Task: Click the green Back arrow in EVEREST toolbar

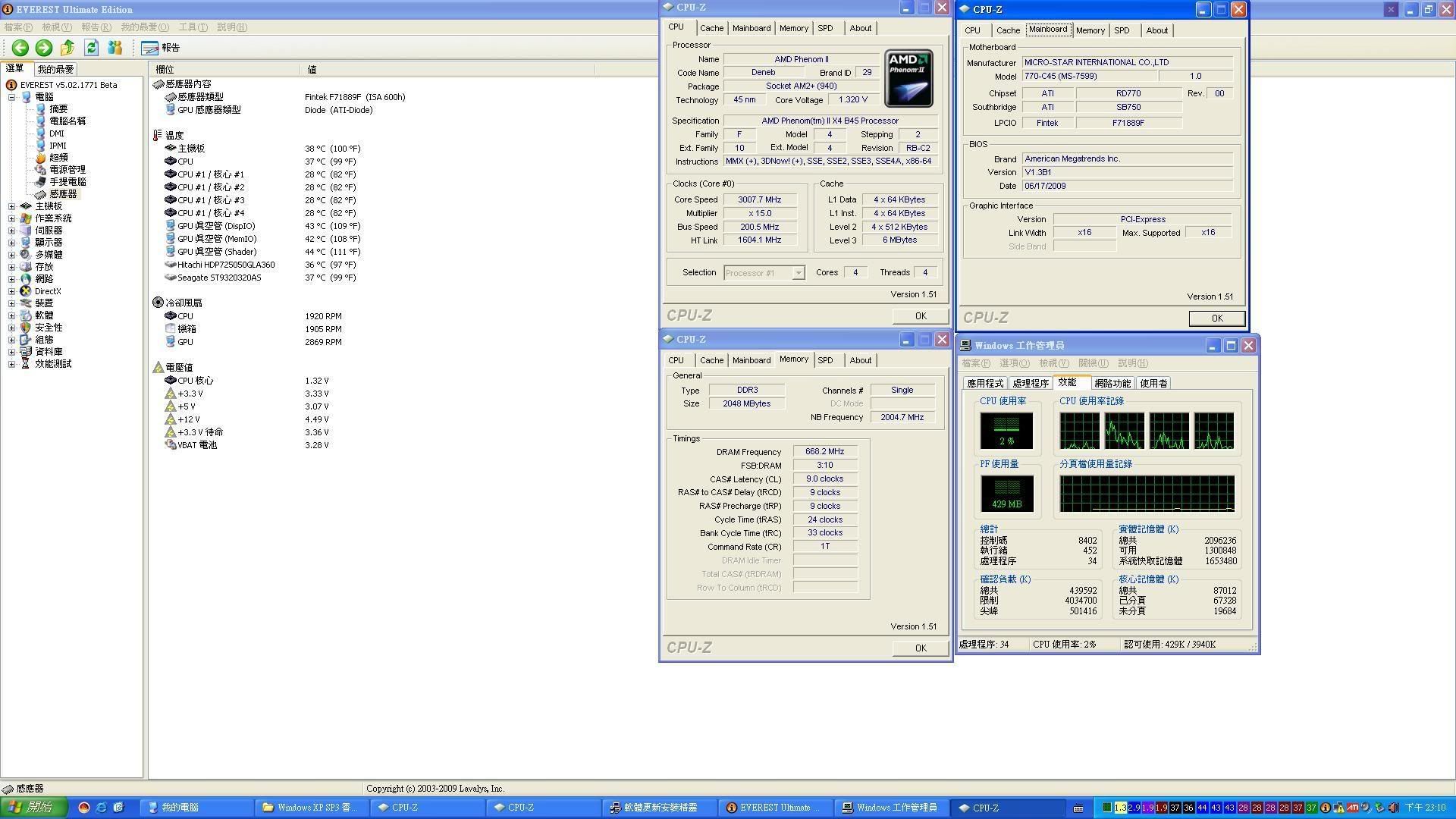Action: click(x=20, y=48)
